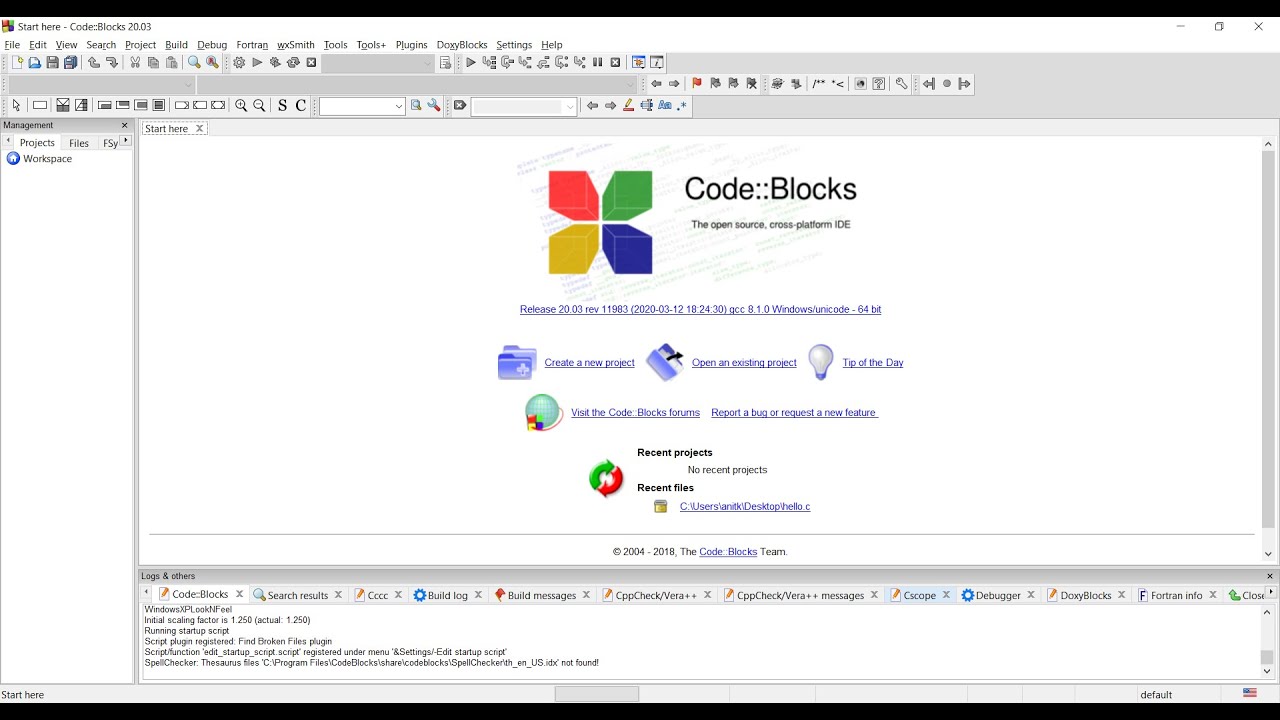Toggle source comments with the C icon

click(301, 106)
